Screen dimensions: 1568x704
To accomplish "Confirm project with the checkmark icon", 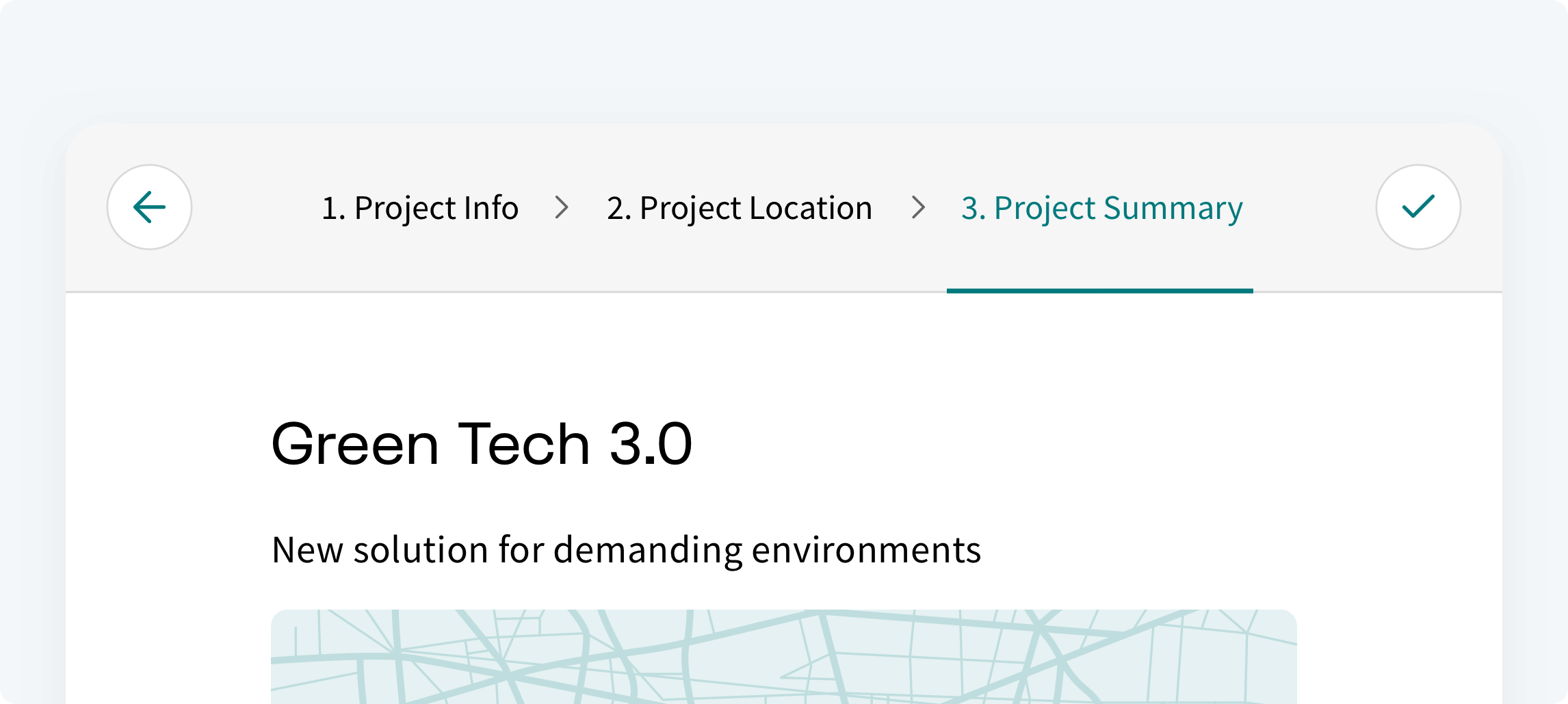I will pyautogui.click(x=1418, y=207).
